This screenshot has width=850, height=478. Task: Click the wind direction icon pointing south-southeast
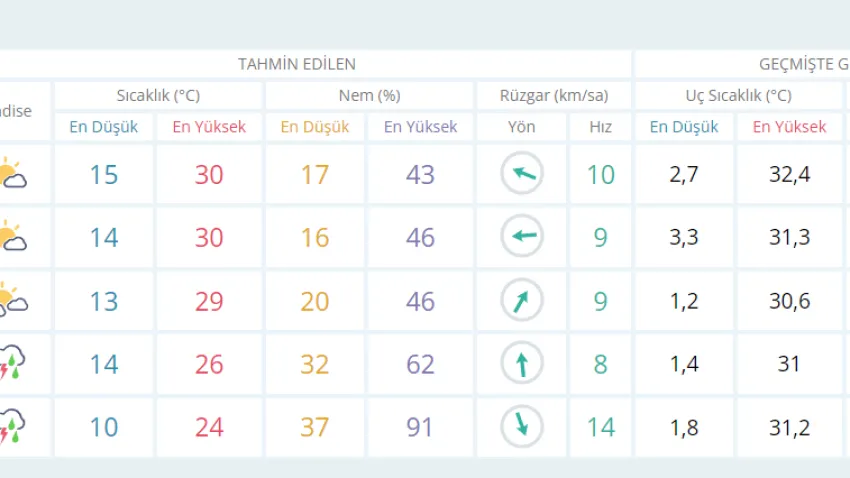[x=522, y=426]
